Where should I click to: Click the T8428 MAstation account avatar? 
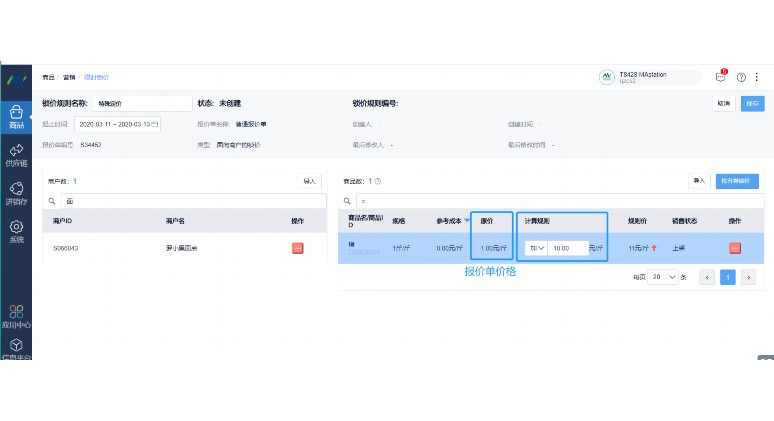pos(606,77)
